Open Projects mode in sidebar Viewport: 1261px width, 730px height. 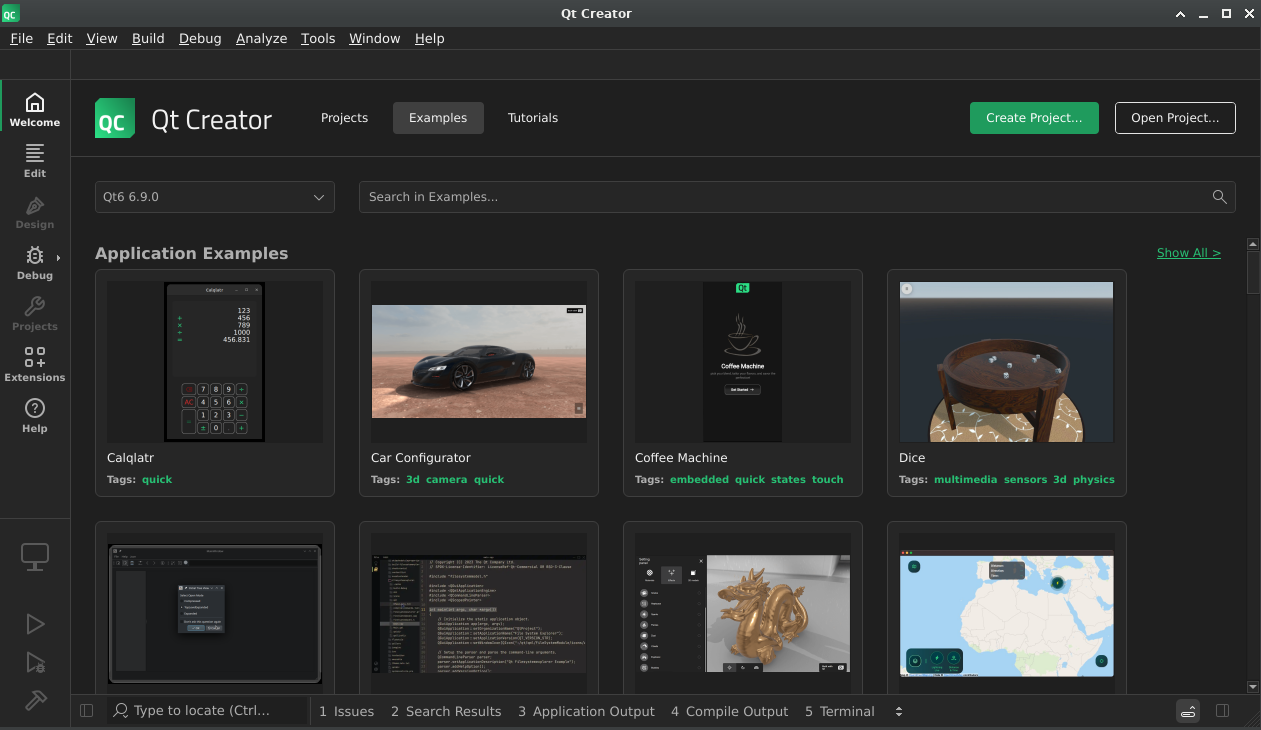pyautogui.click(x=35, y=314)
